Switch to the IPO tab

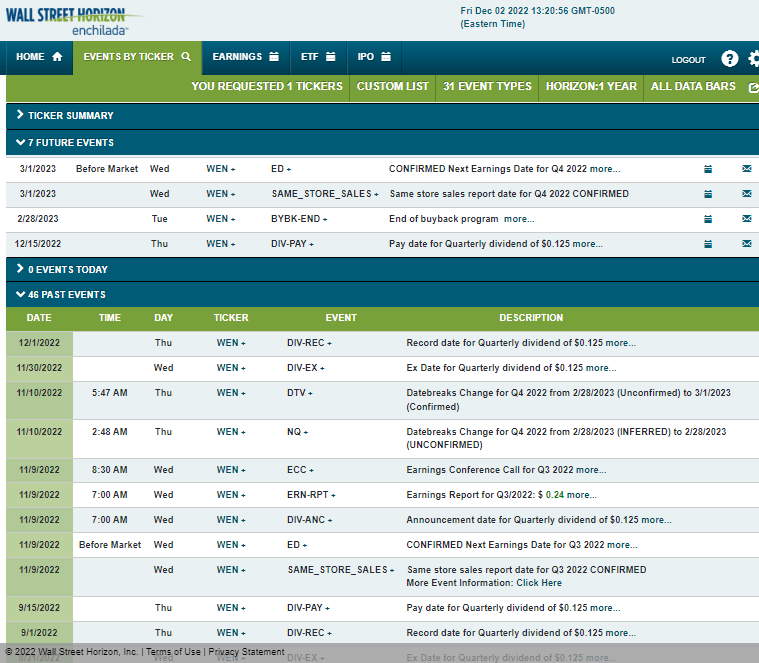(374, 57)
